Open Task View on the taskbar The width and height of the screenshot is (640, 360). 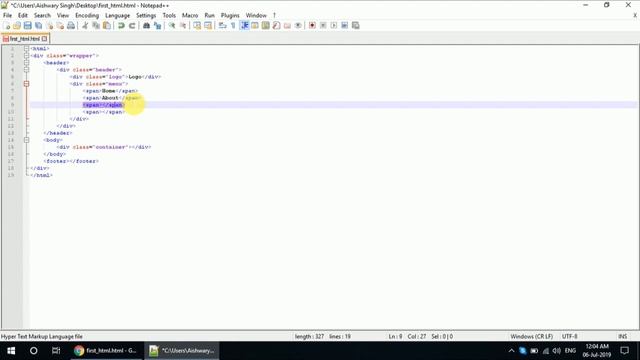[x=56, y=351]
